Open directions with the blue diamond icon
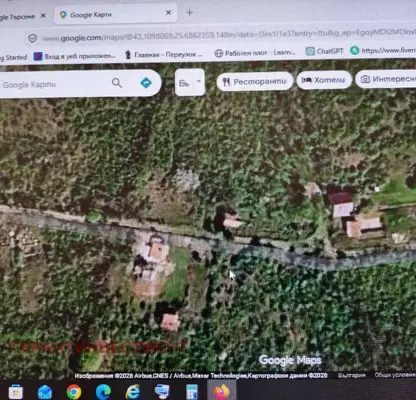This screenshot has width=416, height=400. [x=146, y=83]
